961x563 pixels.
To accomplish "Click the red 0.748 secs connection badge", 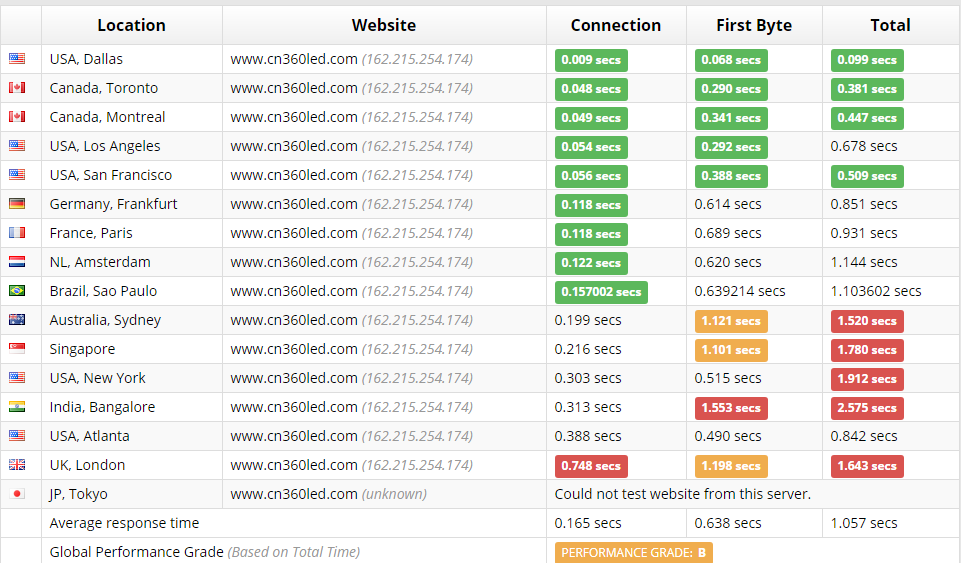I will (x=591, y=466).
